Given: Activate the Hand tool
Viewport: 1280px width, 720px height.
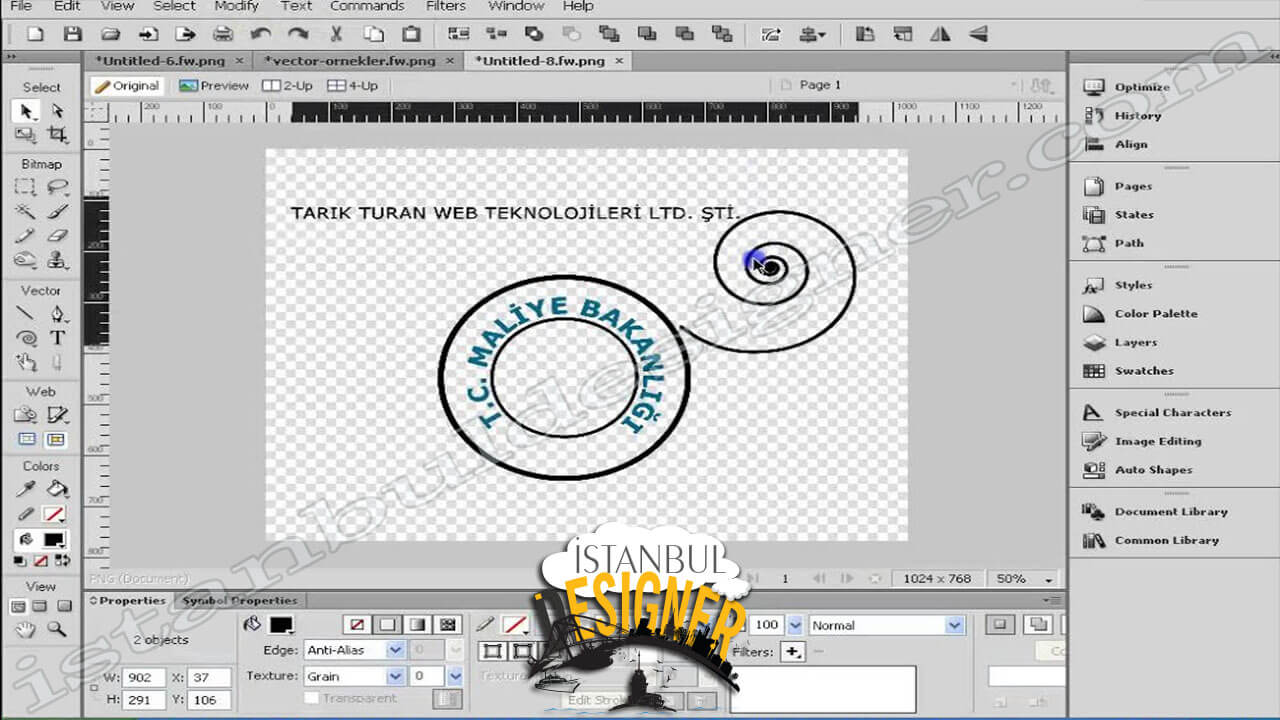Looking at the screenshot, I should (26, 630).
